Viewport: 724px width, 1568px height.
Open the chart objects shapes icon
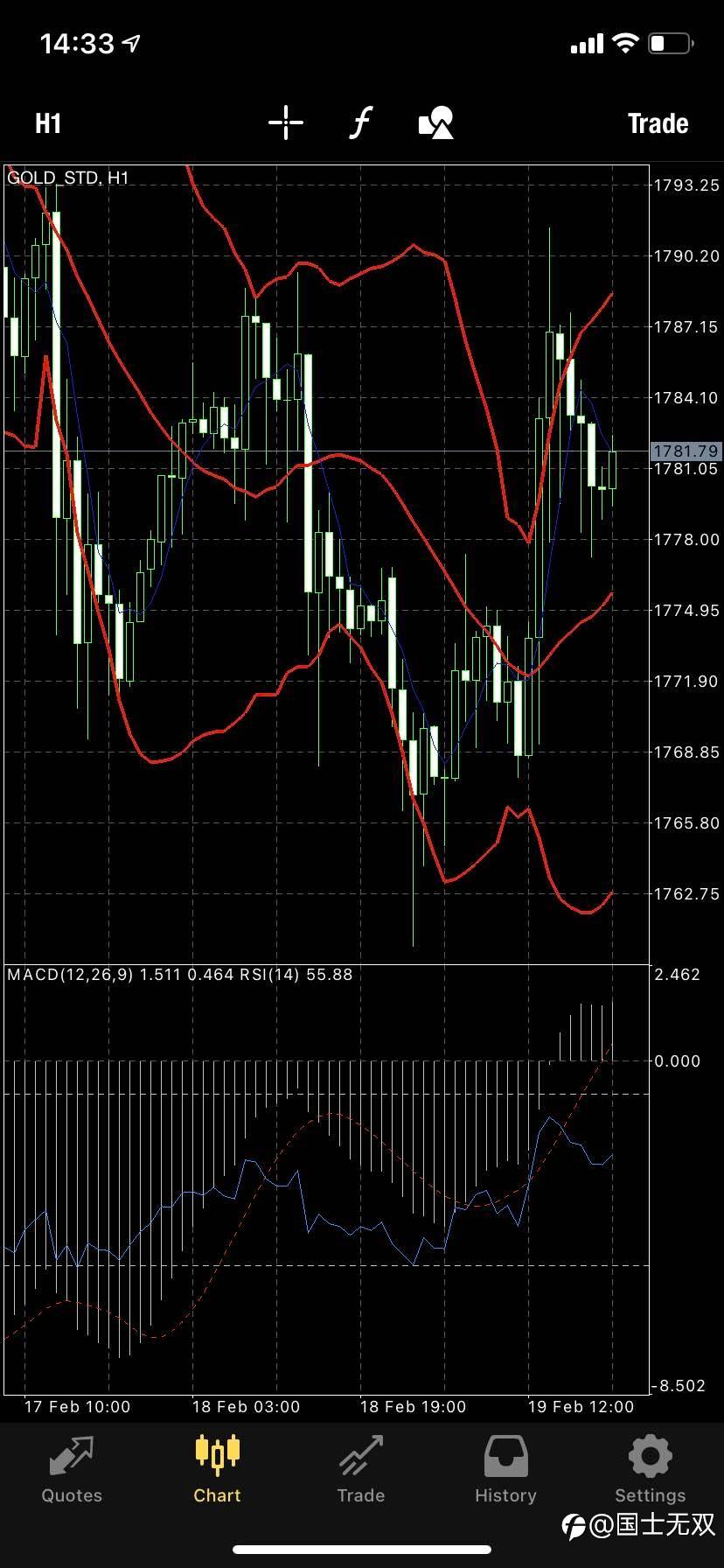tap(435, 123)
